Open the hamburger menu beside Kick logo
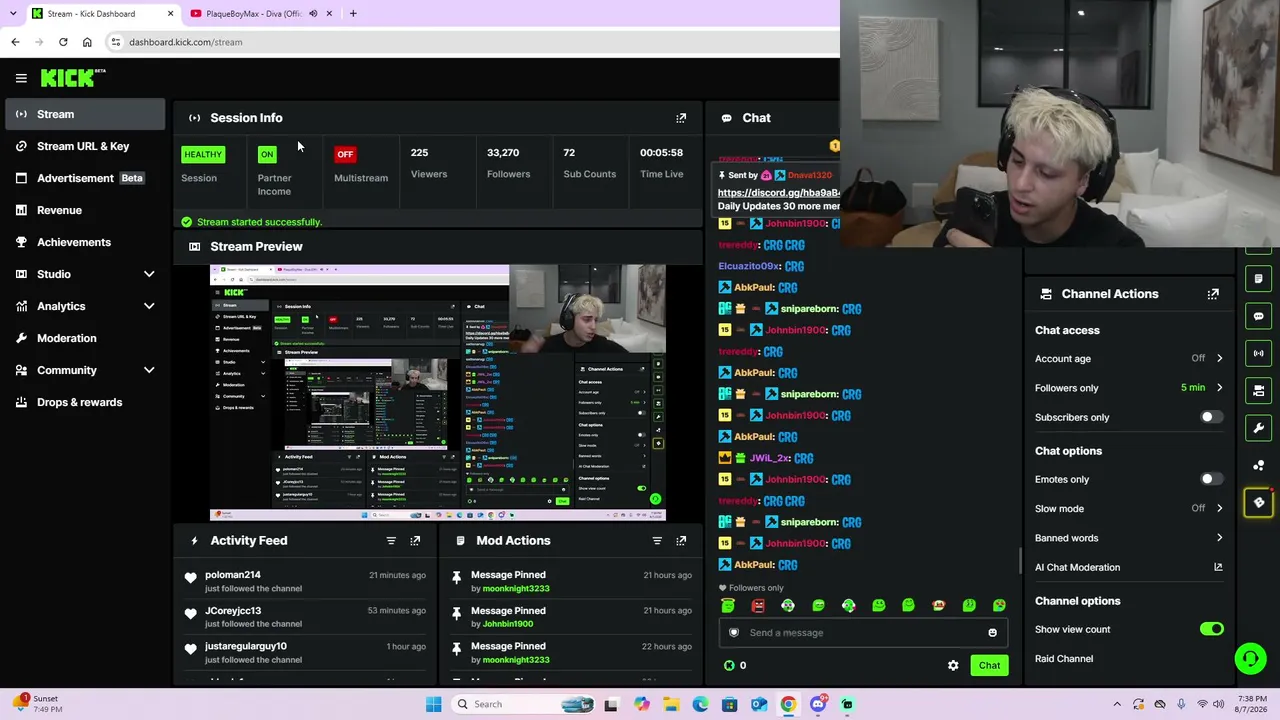 [21, 78]
